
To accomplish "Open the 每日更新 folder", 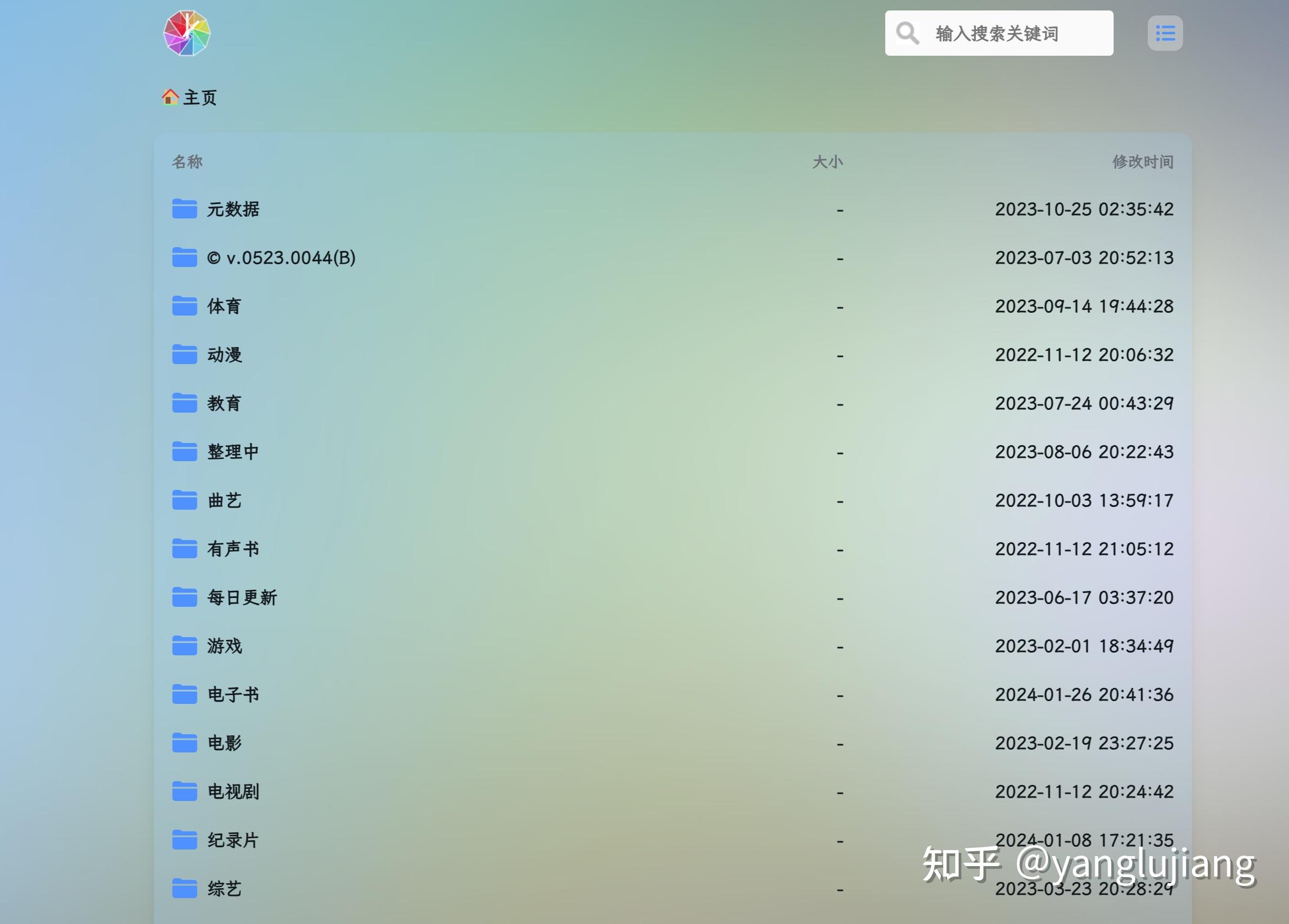I will click(242, 597).
